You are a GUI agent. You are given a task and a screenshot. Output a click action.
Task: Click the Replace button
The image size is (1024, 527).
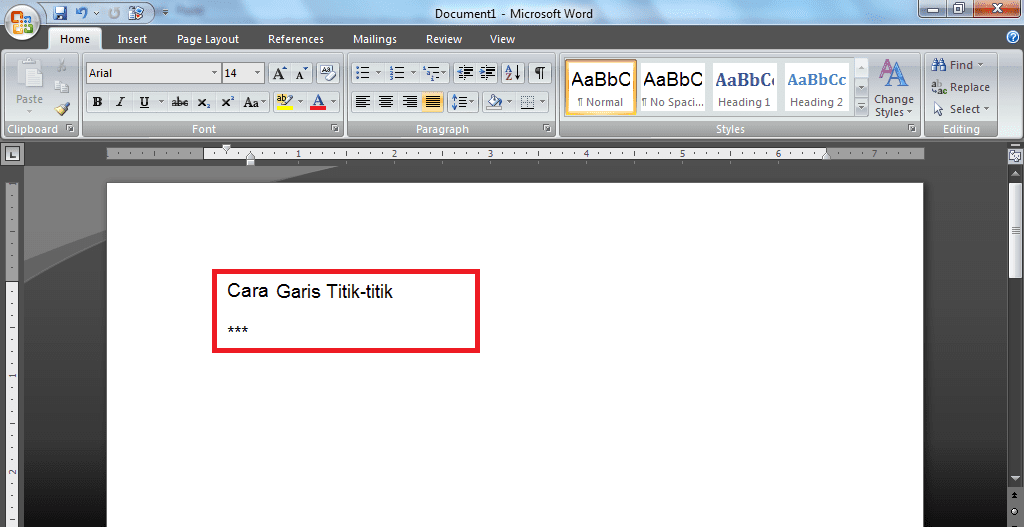click(961, 87)
